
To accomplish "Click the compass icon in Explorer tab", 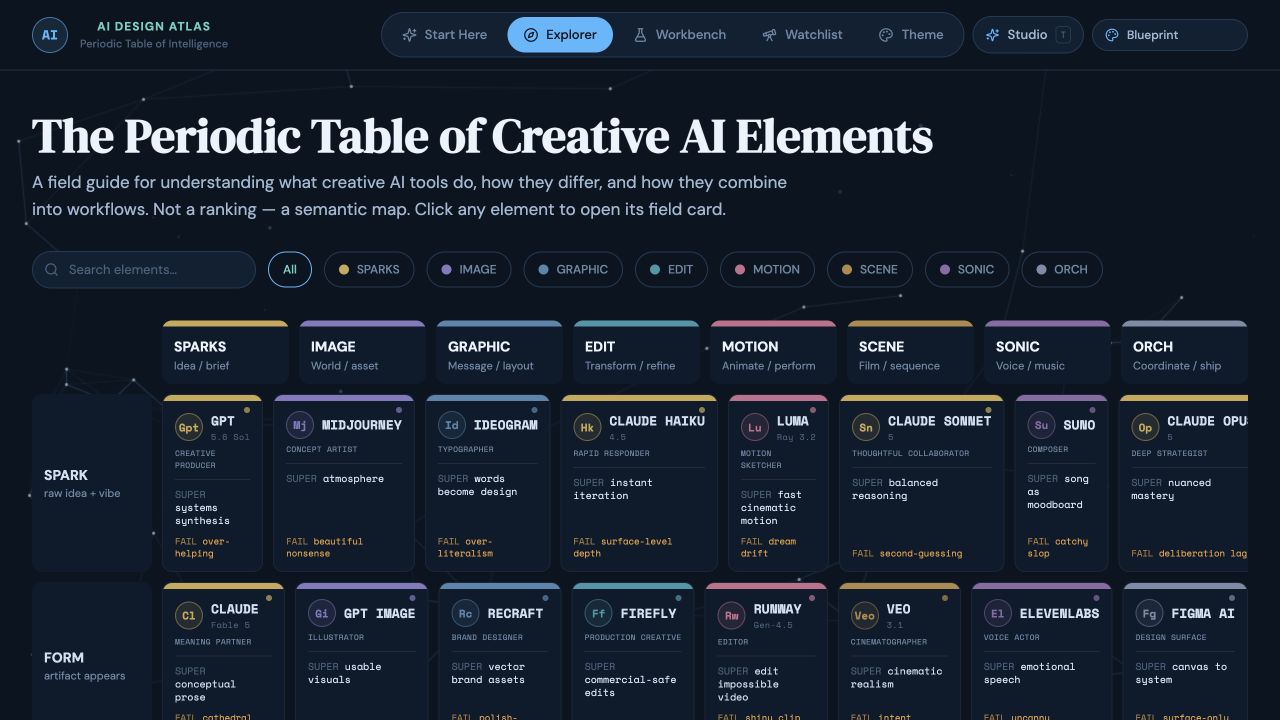I will pos(531,35).
